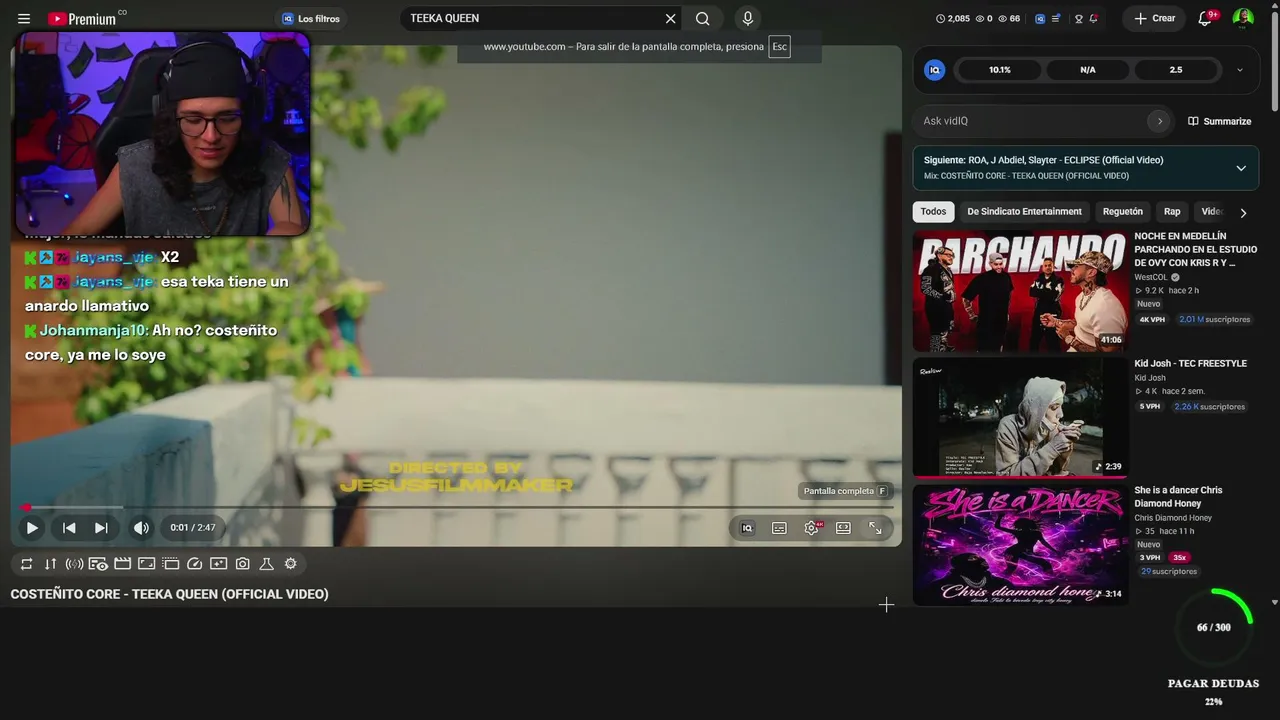The height and width of the screenshot is (720, 1280).
Task: Open the YouTube guide hamburger menu
Action: [24, 19]
